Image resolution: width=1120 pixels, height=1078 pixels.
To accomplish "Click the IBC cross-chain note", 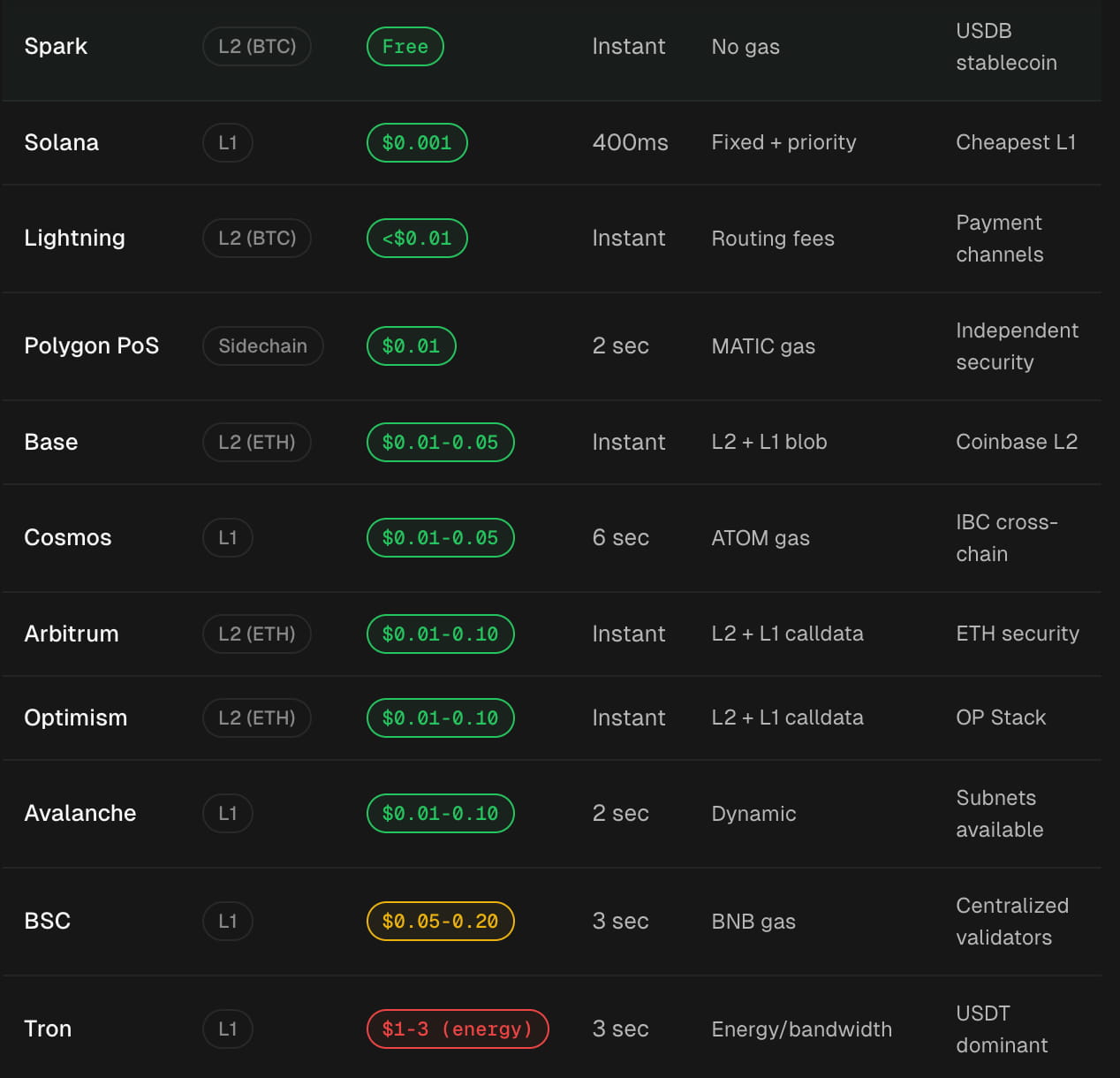I will click(x=1006, y=538).
